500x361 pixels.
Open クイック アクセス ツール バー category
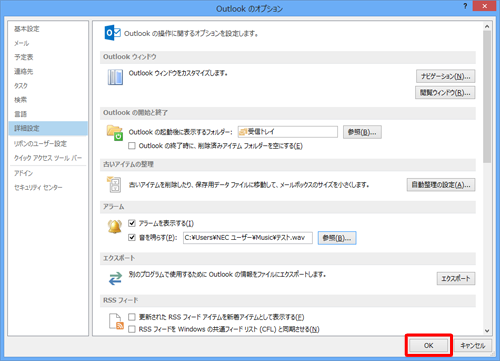(x=48, y=158)
